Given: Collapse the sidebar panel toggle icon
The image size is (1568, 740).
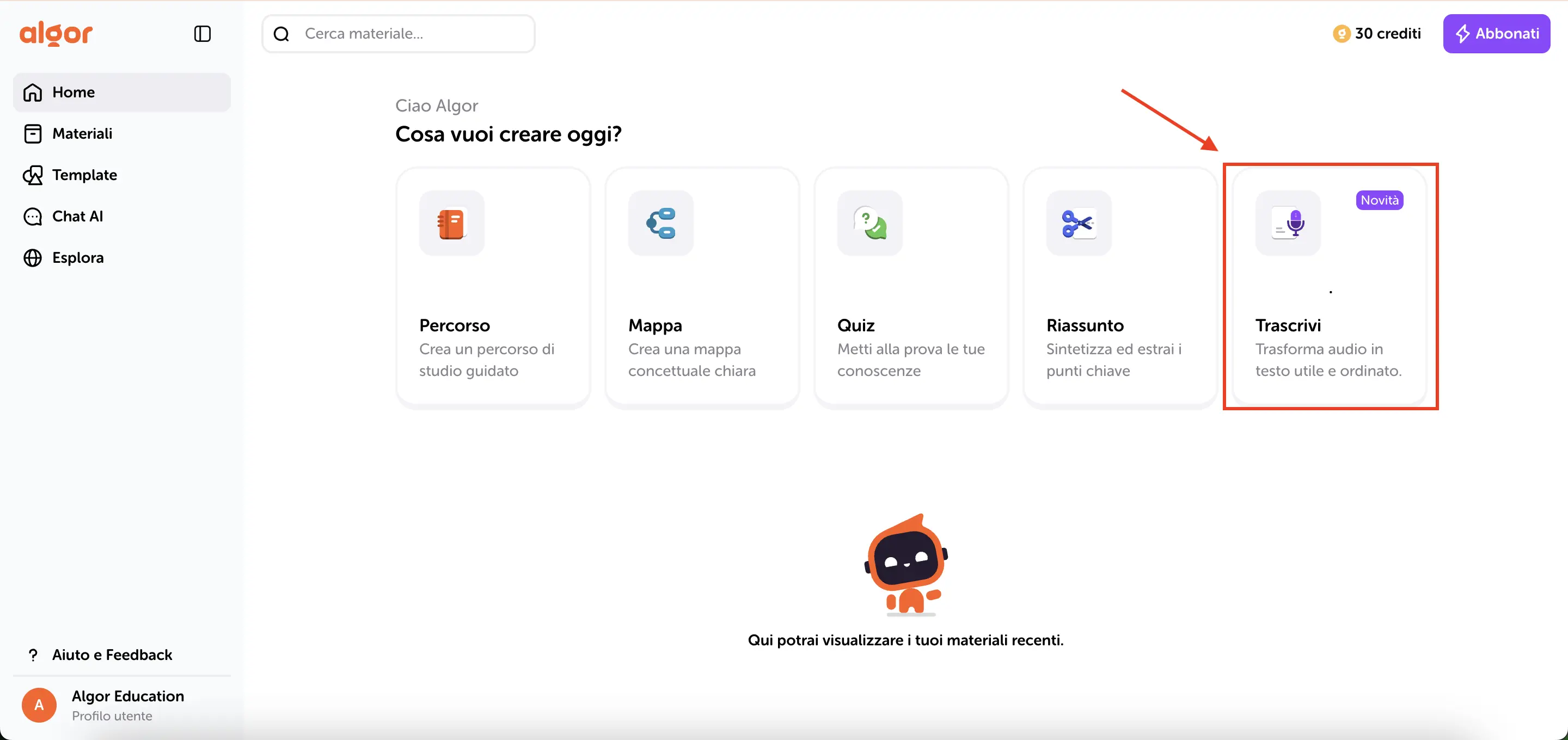Looking at the screenshot, I should click(202, 34).
